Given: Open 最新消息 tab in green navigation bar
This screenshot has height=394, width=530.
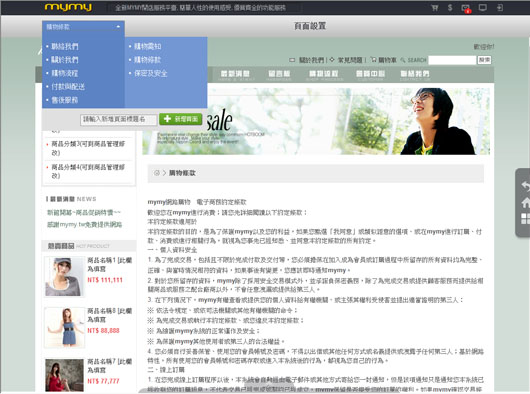Looking at the screenshot, I should (235, 75).
